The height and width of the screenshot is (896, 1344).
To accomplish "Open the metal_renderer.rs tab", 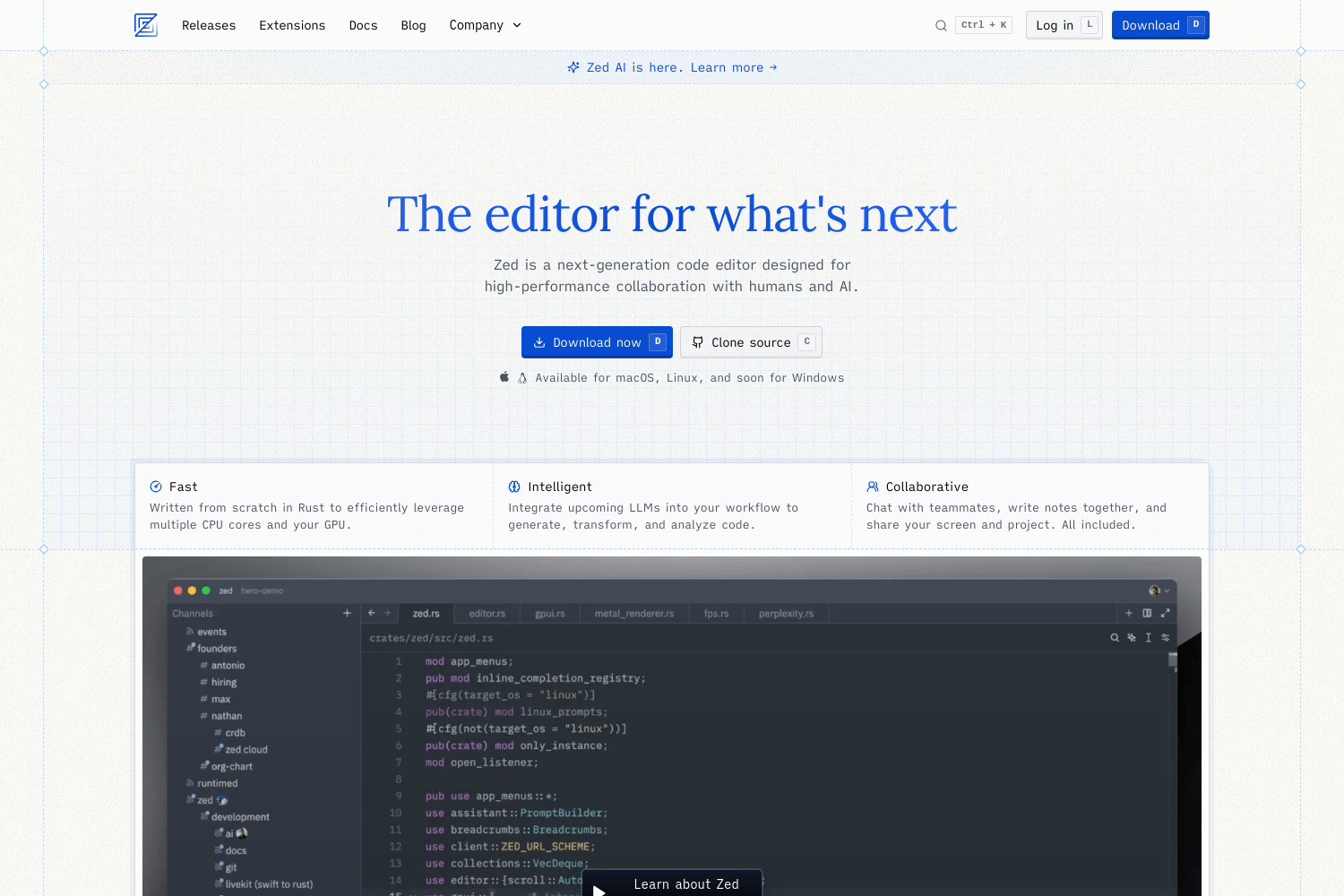I will point(634,614).
